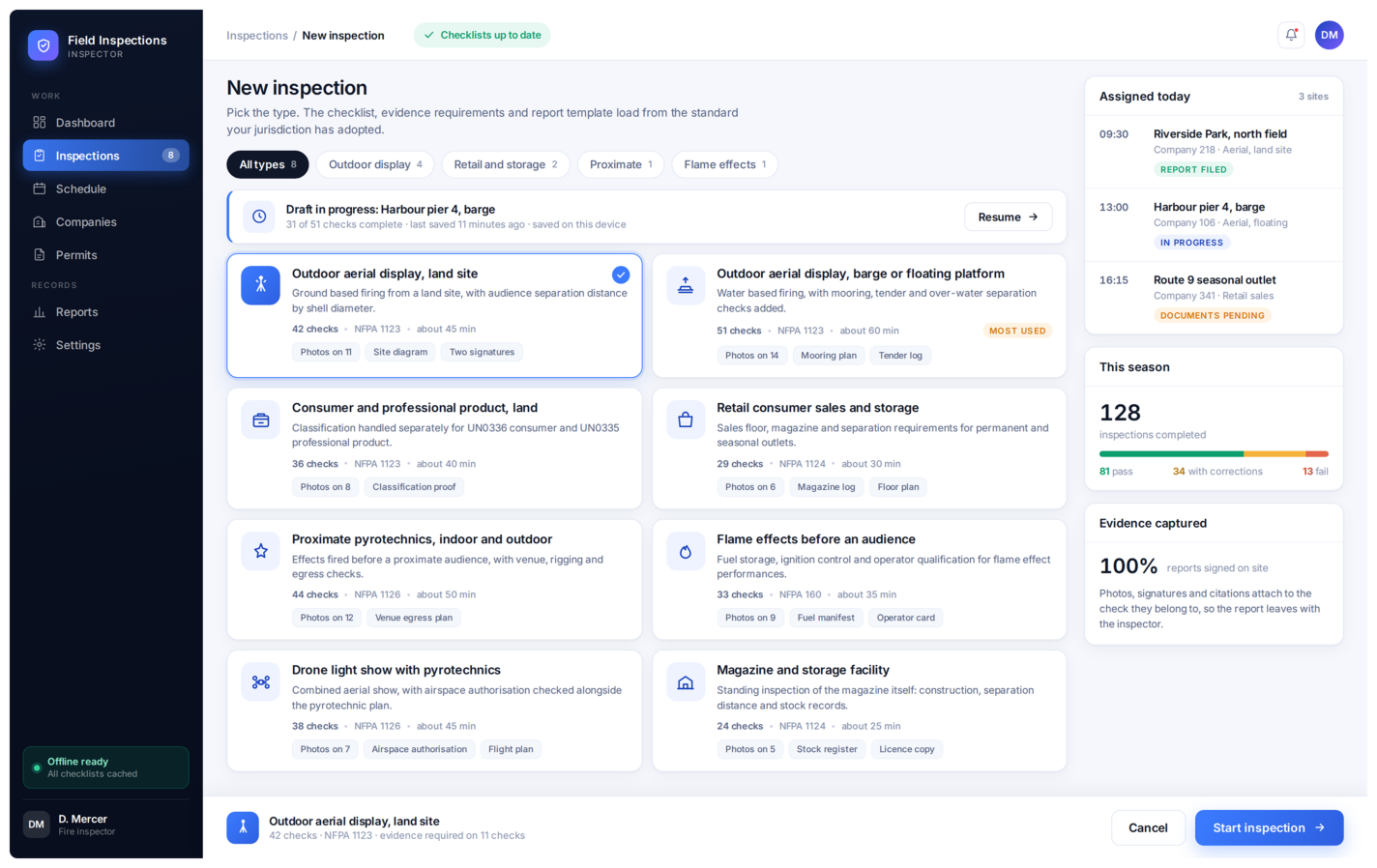
Task: Click the DOCUMENTS PENDING status tag
Action: coord(1213,315)
